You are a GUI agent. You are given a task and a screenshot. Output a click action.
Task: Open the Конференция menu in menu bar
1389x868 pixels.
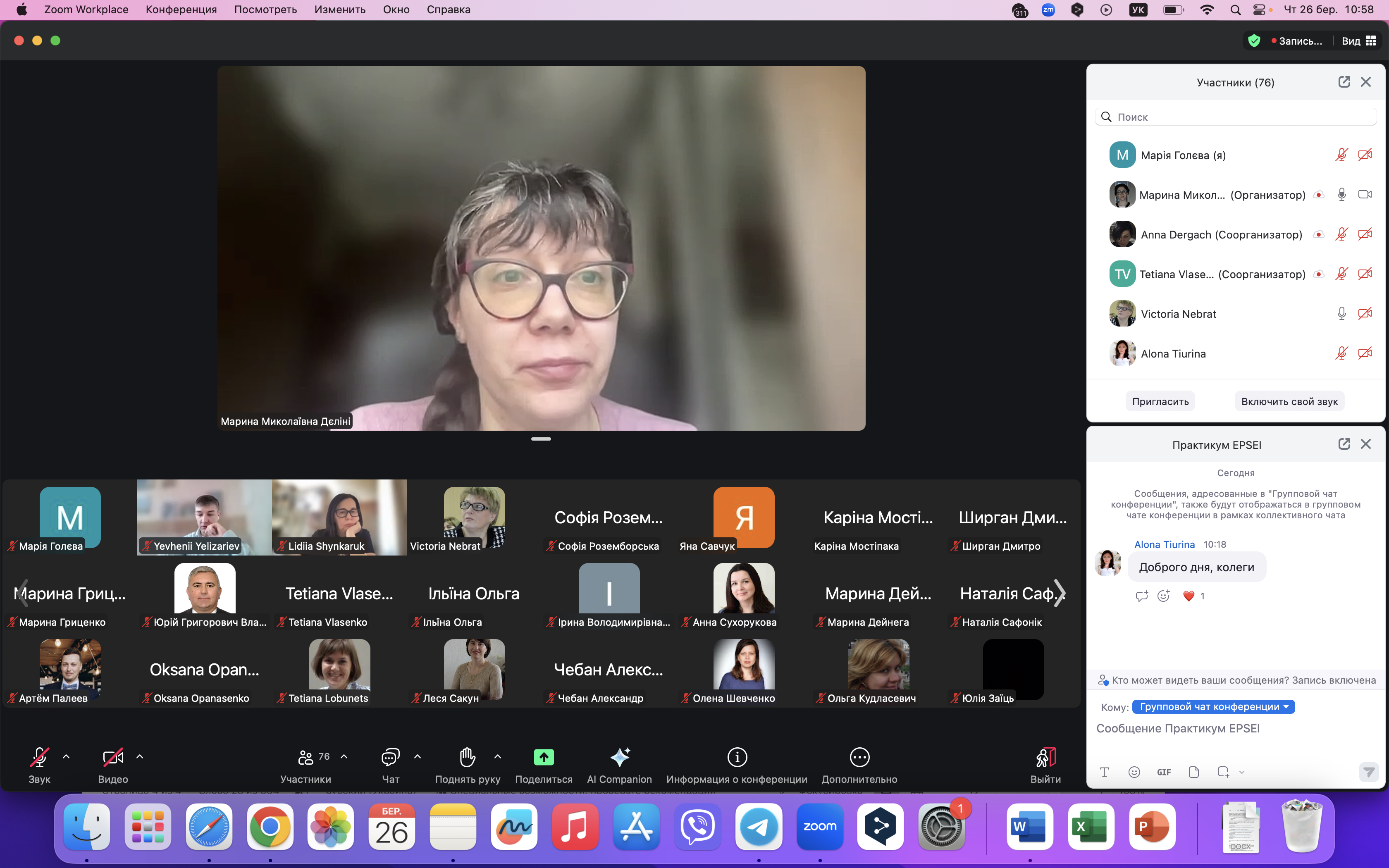coord(181,9)
